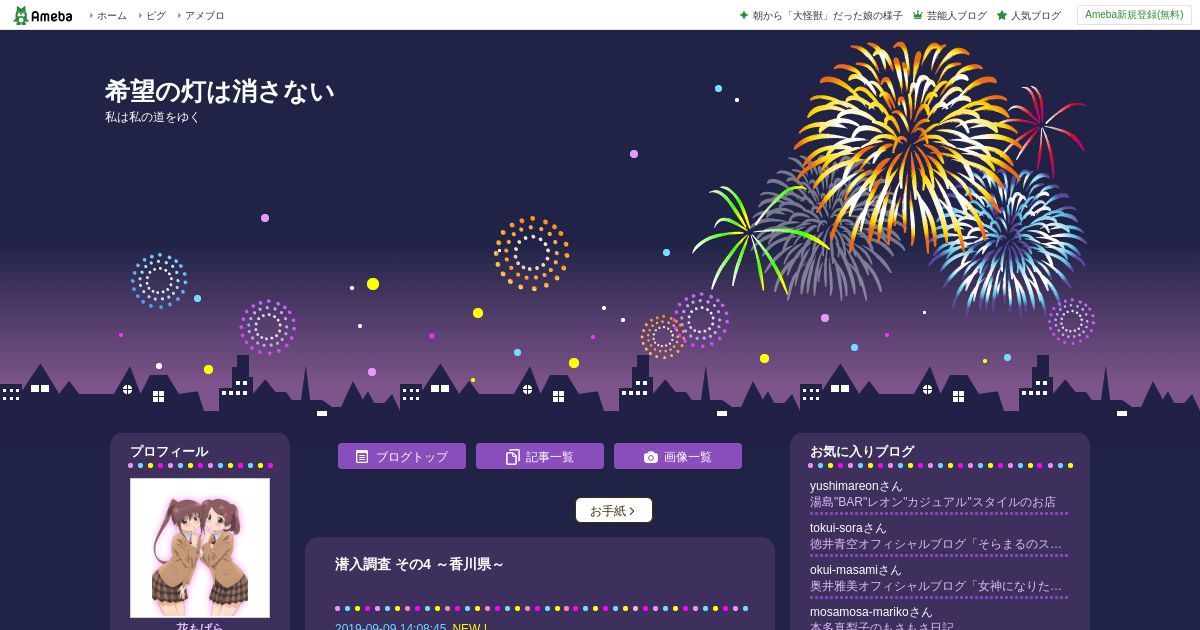Viewport: 1200px width, 630px height.
Task: Click the camera icon on 画像一覧 button
Action: (651, 457)
